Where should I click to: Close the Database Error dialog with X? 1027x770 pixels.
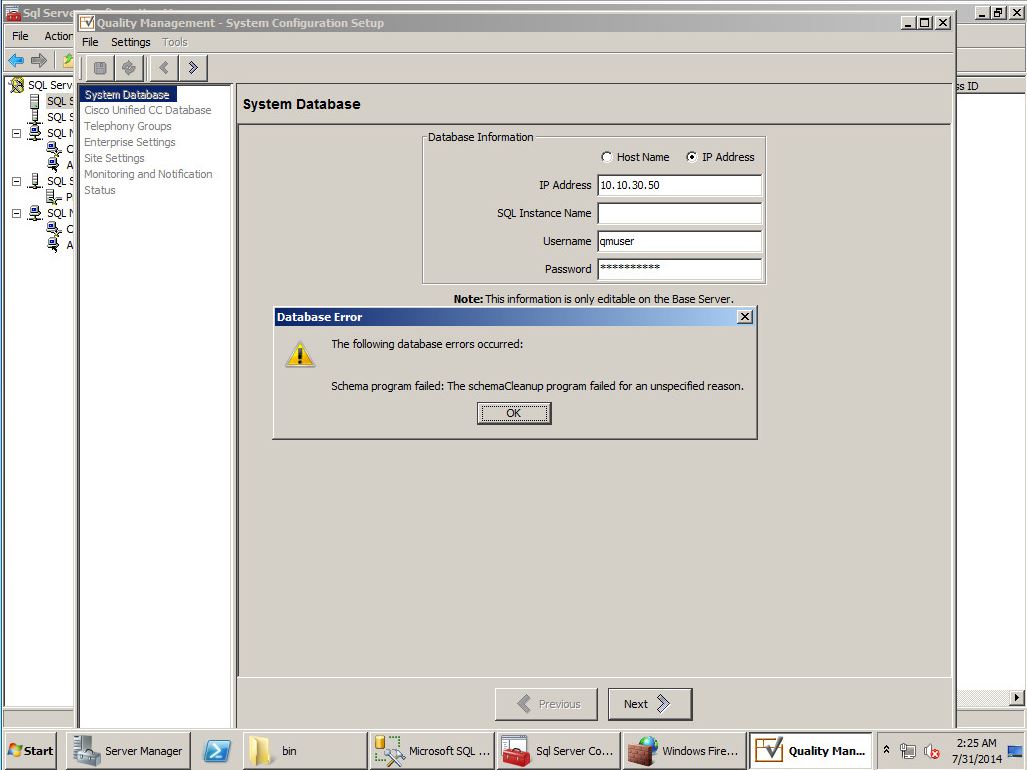click(x=745, y=317)
